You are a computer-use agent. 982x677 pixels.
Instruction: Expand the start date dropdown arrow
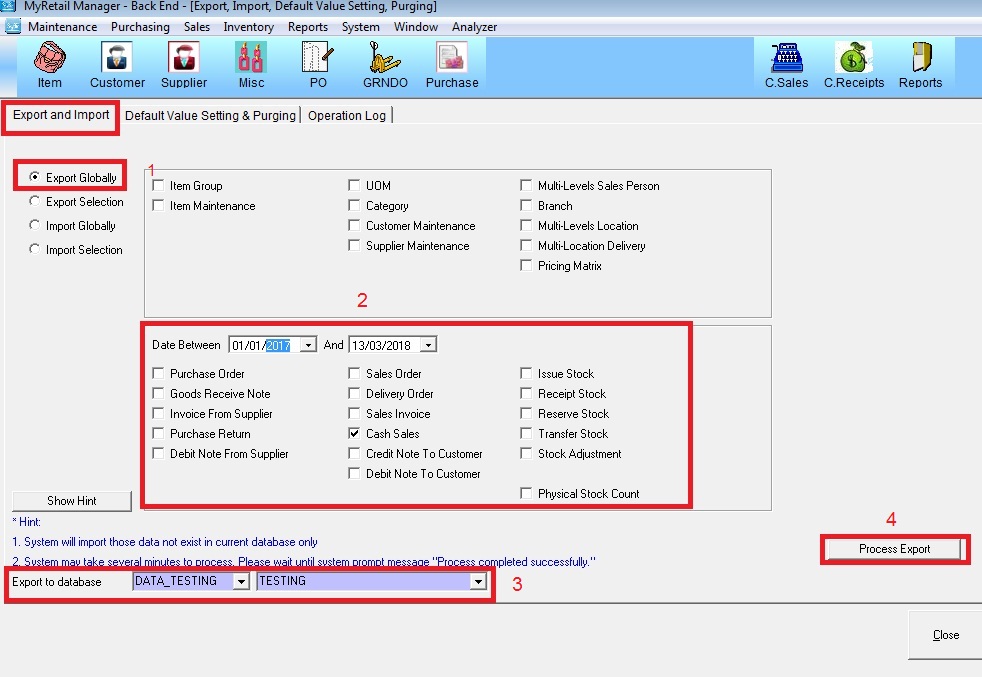click(x=308, y=345)
